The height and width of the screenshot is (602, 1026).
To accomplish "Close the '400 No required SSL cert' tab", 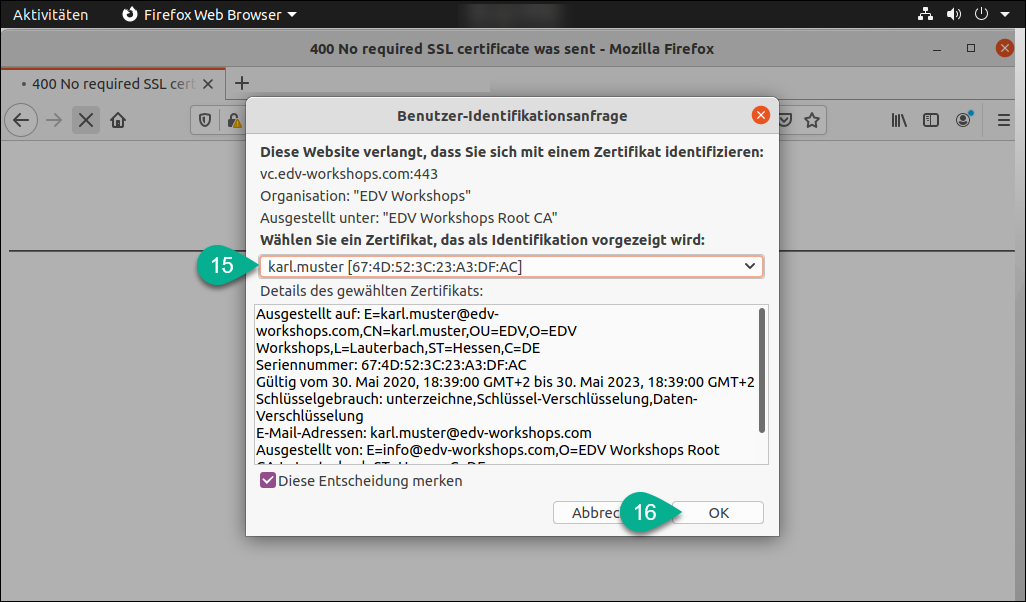I will point(208,84).
